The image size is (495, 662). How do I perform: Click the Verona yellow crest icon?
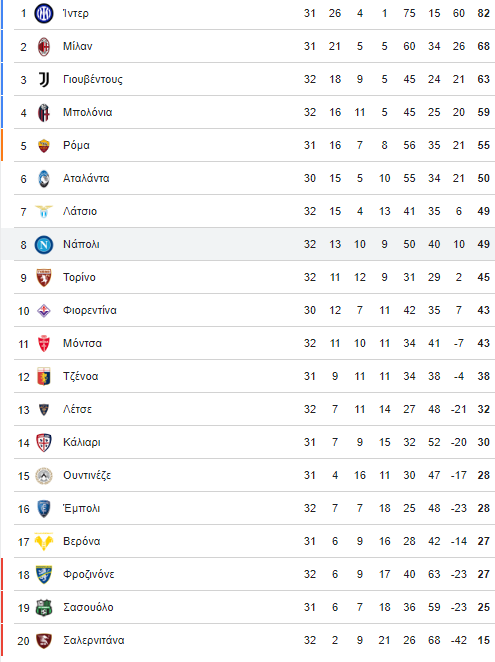(x=44, y=541)
